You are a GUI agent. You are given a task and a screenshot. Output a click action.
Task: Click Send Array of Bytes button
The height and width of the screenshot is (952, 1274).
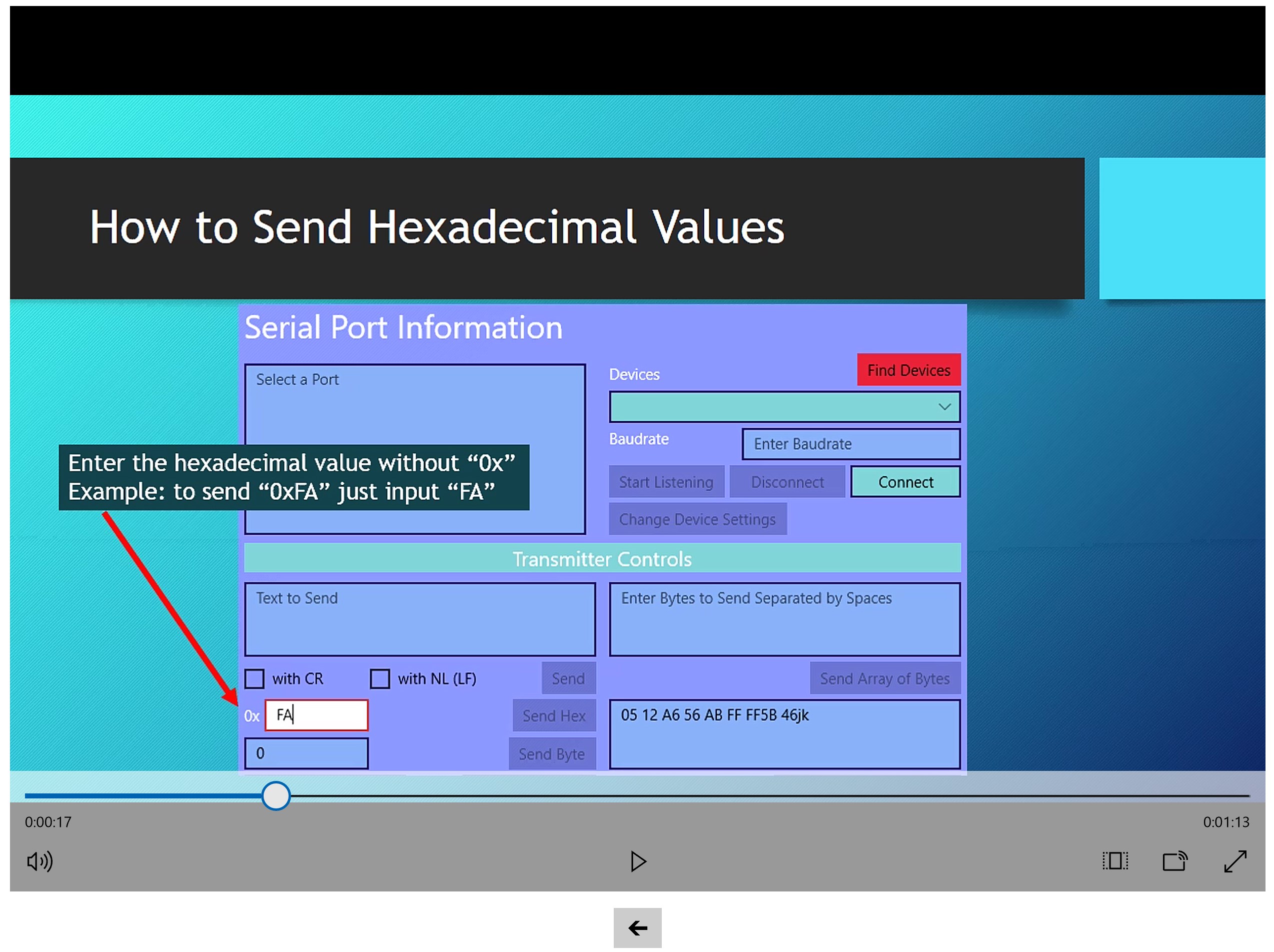point(884,678)
